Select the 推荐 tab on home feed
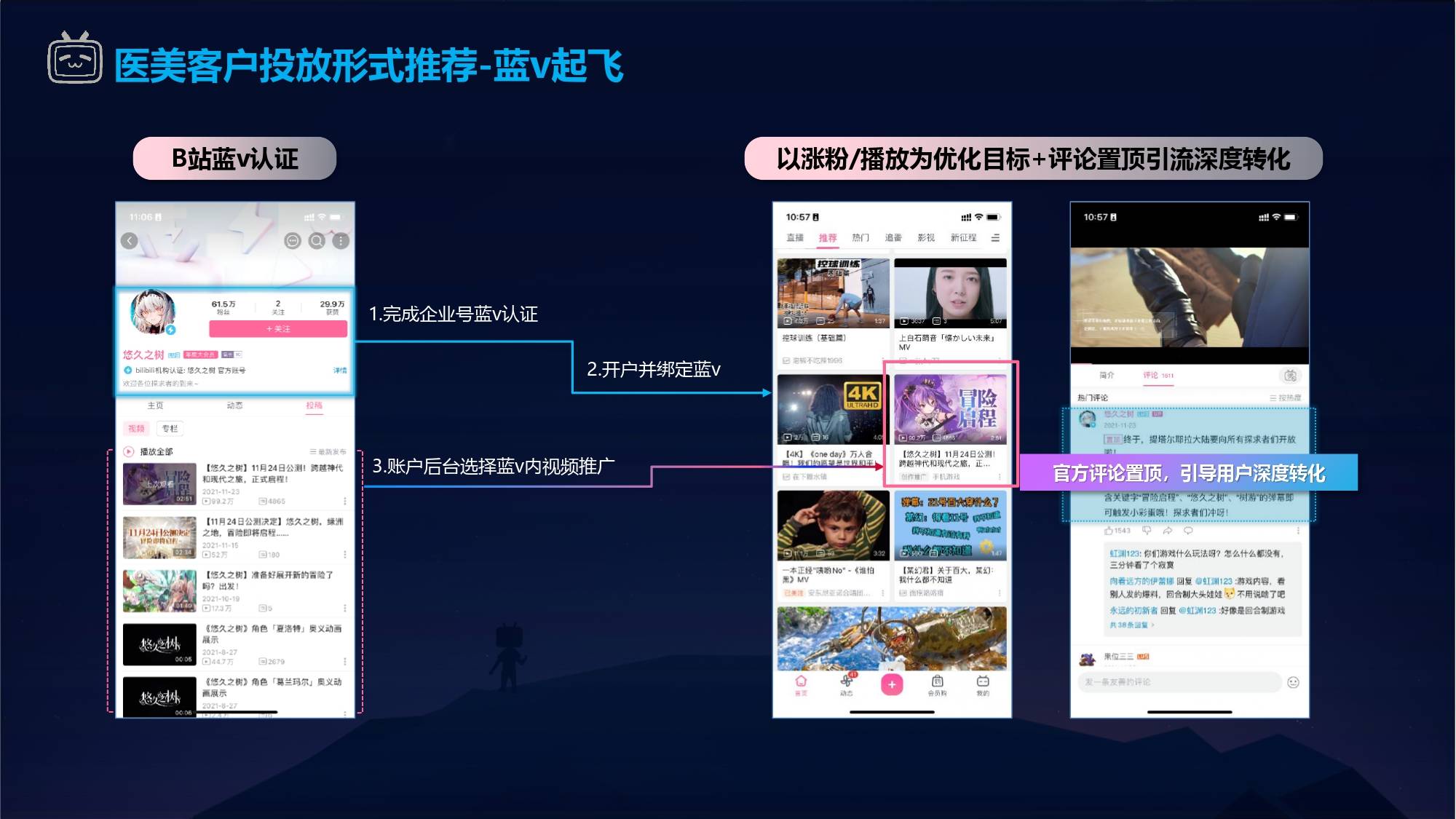 [828, 238]
